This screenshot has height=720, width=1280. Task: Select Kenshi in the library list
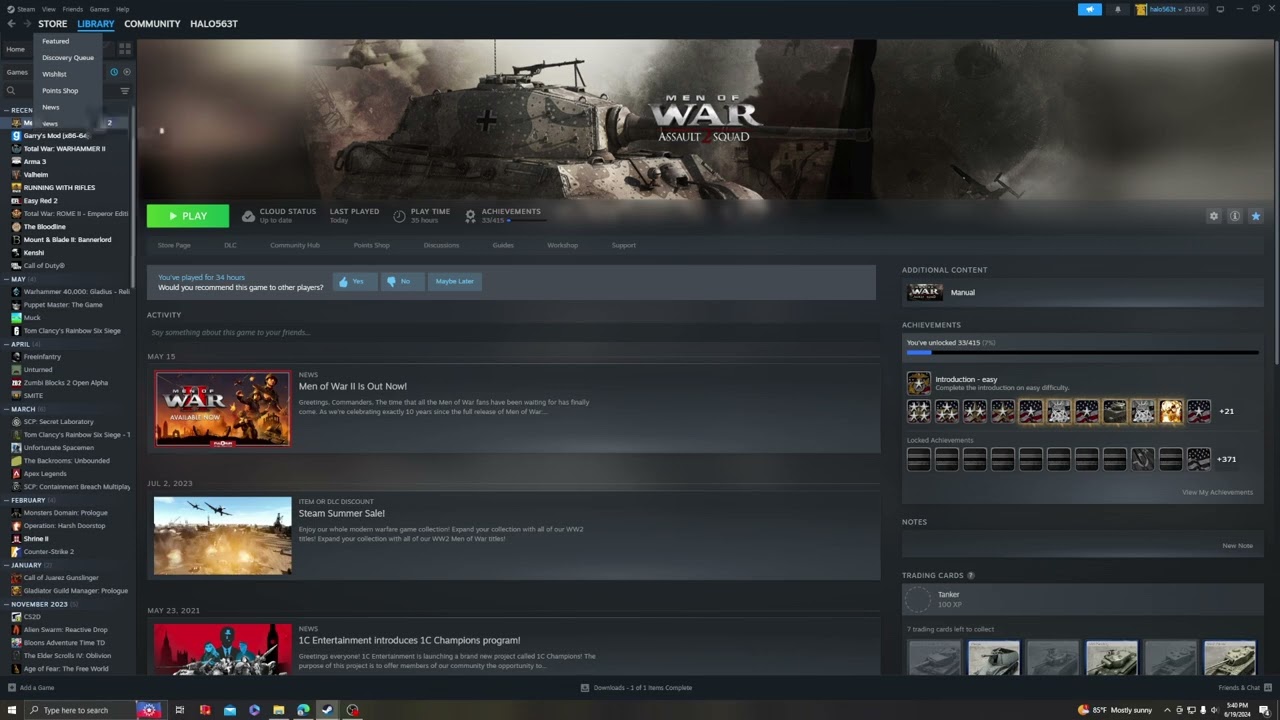click(x=33, y=252)
